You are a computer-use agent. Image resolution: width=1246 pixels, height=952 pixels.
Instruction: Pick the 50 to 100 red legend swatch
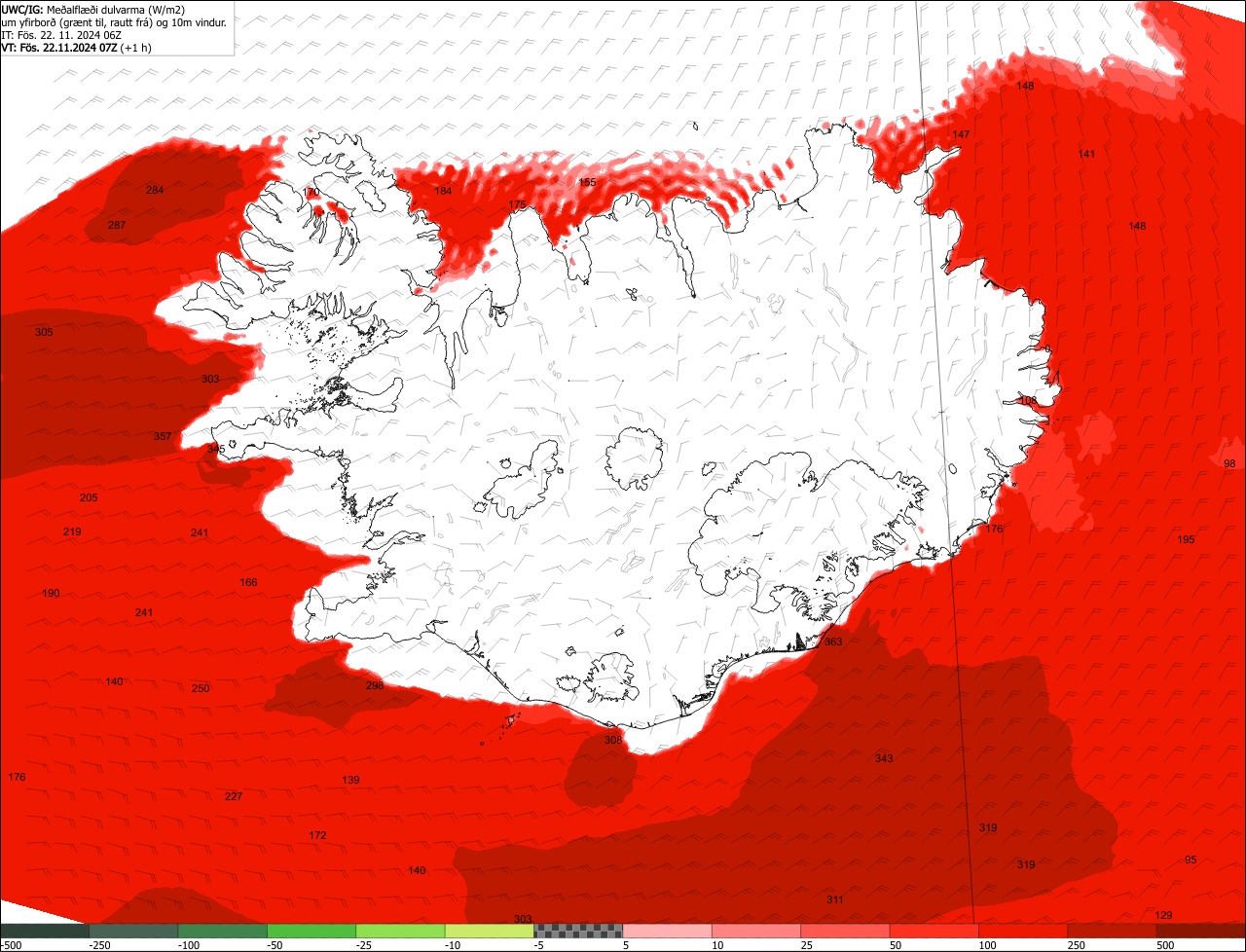coord(934,932)
